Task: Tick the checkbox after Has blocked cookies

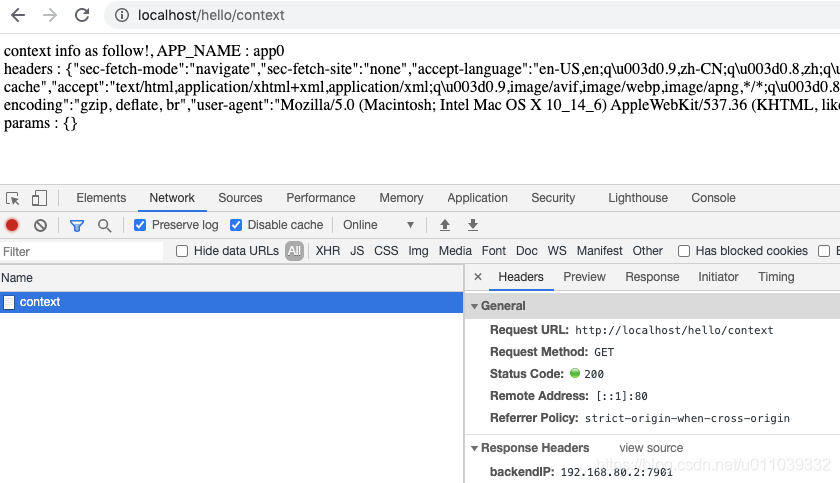Action: 824,251
